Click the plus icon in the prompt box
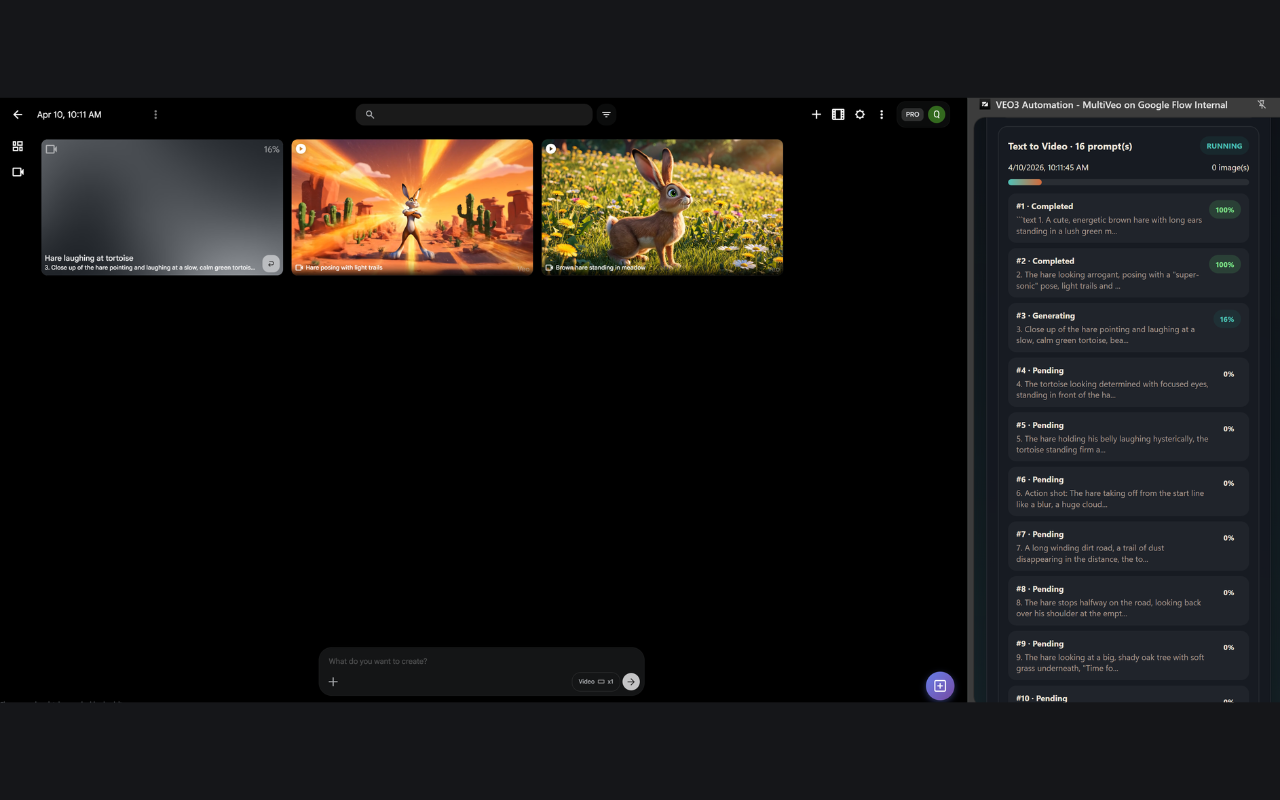 334,682
